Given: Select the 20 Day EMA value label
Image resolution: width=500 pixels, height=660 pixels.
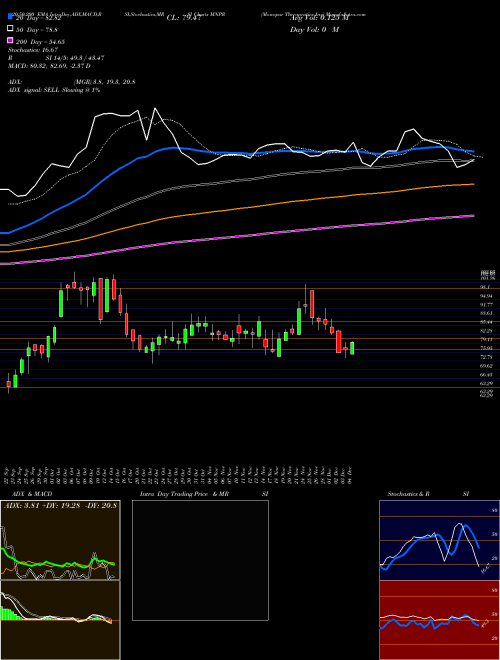Looking at the screenshot, I should pos(39,18).
